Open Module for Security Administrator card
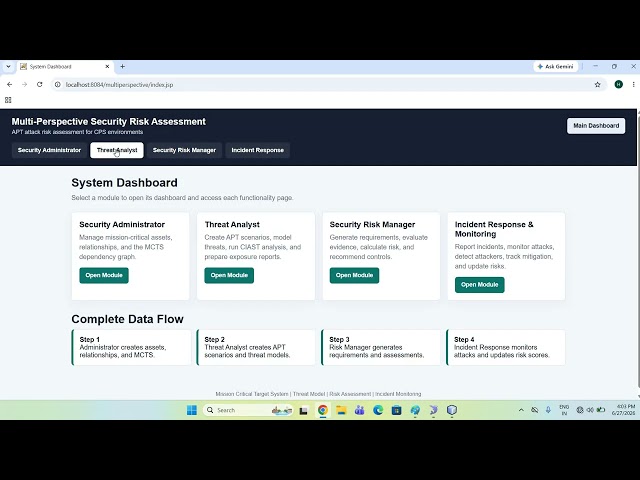Viewport: 640px width, 480px height. click(104, 276)
